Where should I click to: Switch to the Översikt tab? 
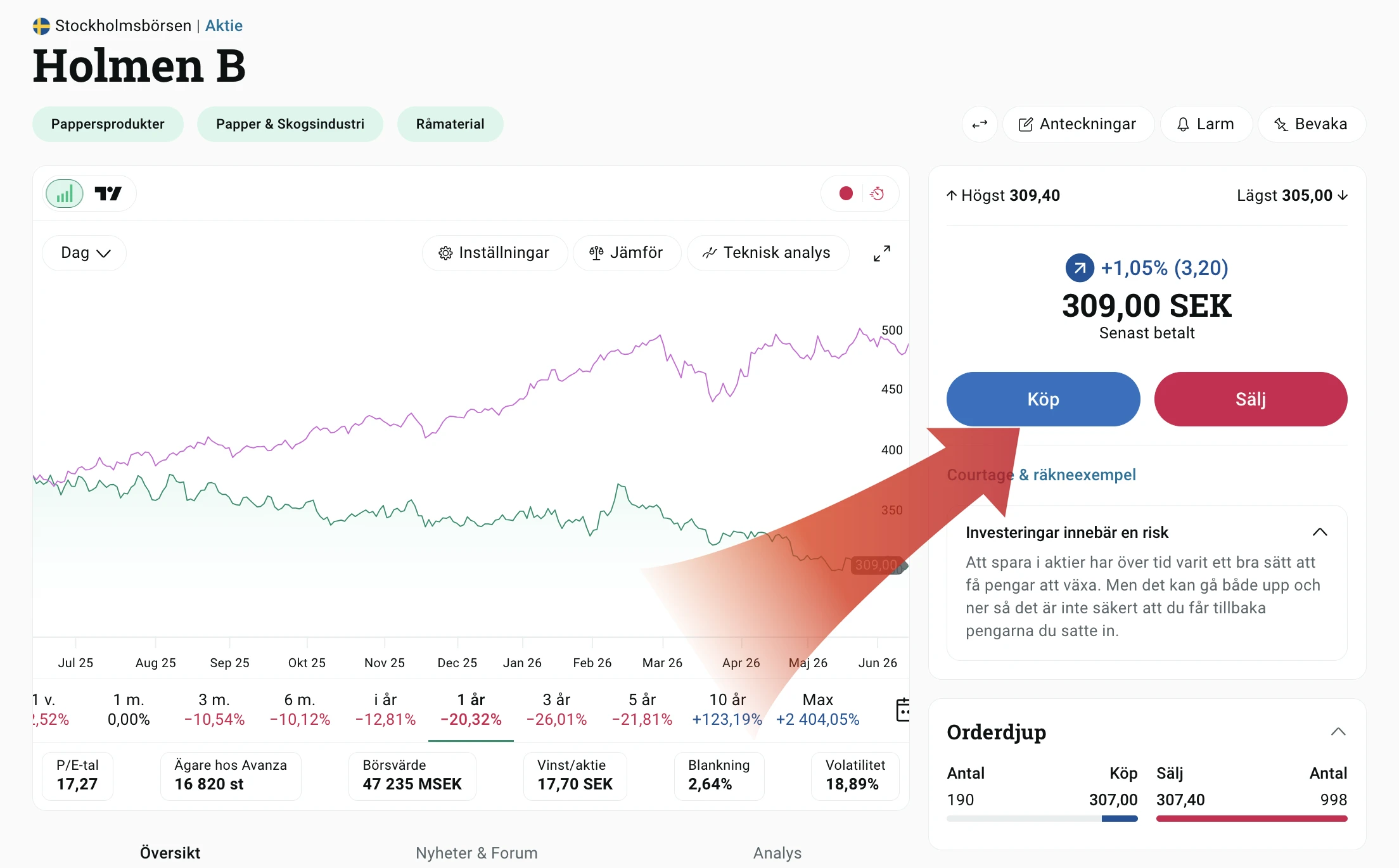[x=170, y=853]
